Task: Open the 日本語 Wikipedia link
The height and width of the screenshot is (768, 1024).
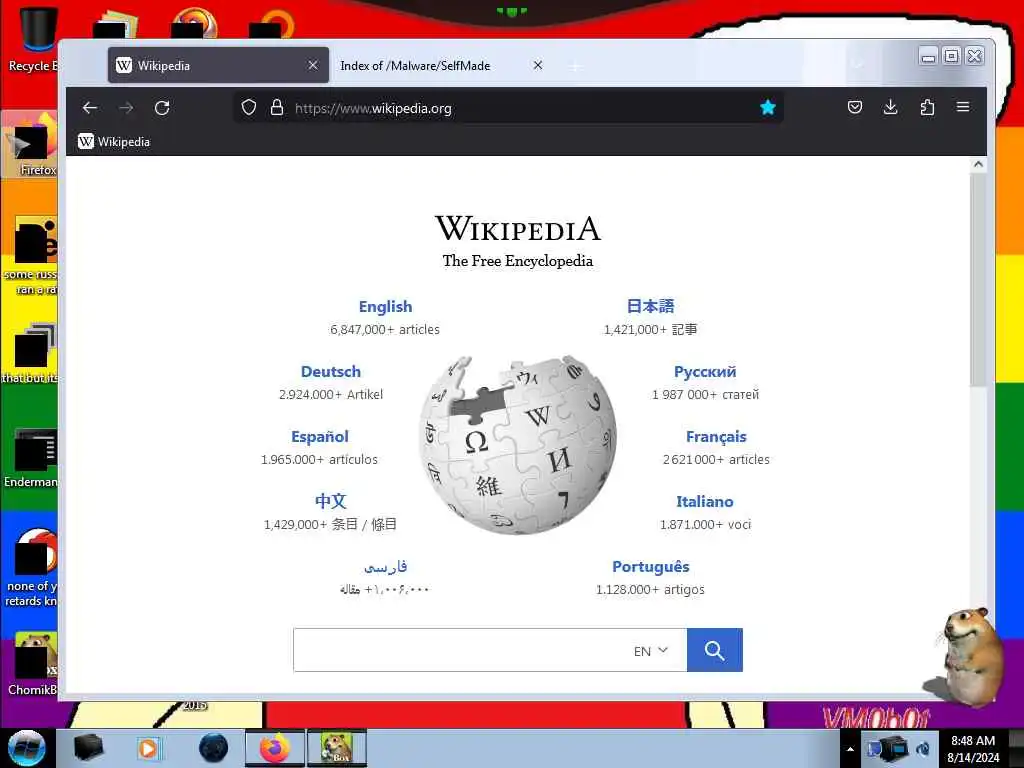Action: pos(650,306)
